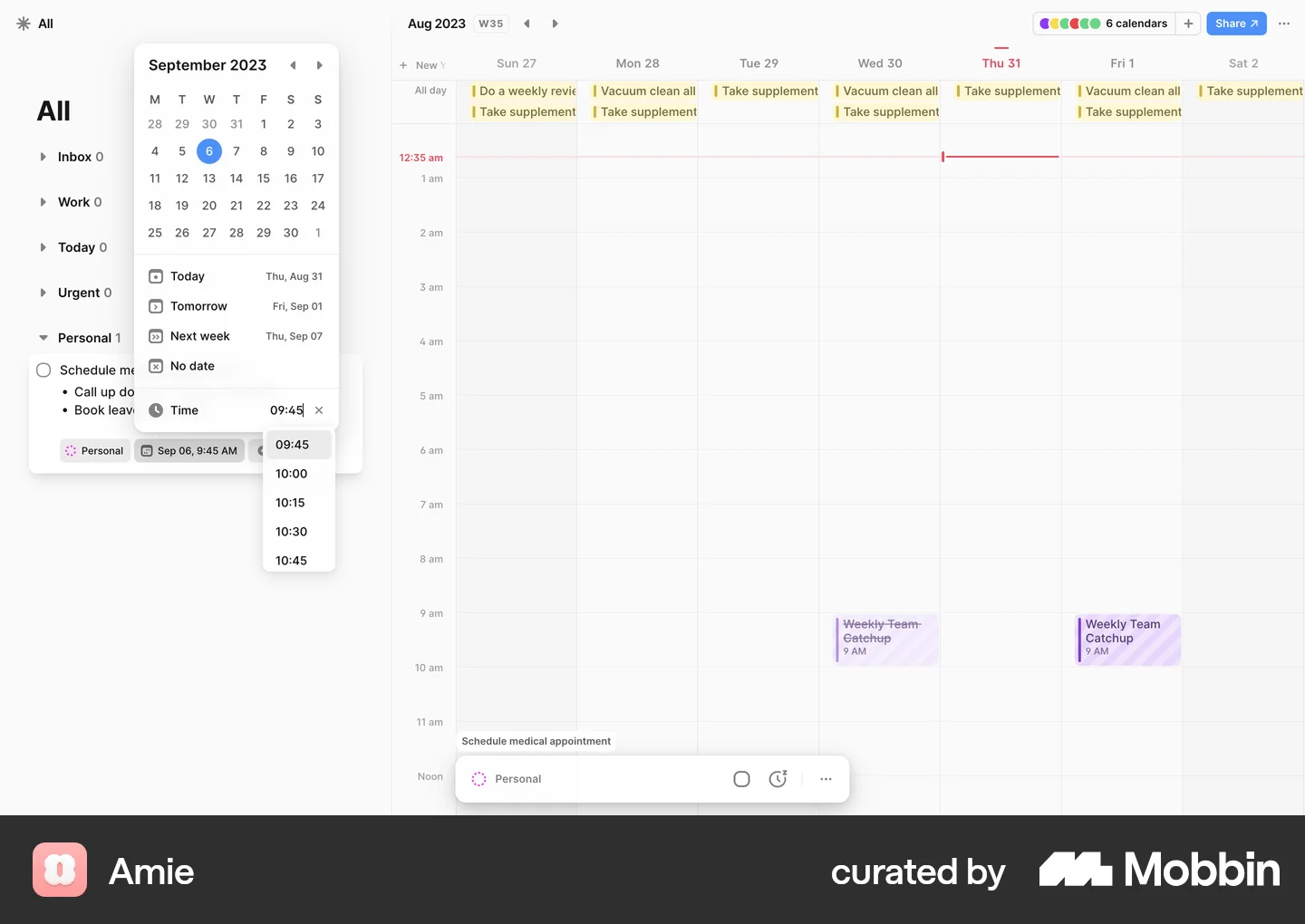The image size is (1305, 924).
Task: Select September 22 in the mini calendar
Action: (x=264, y=206)
